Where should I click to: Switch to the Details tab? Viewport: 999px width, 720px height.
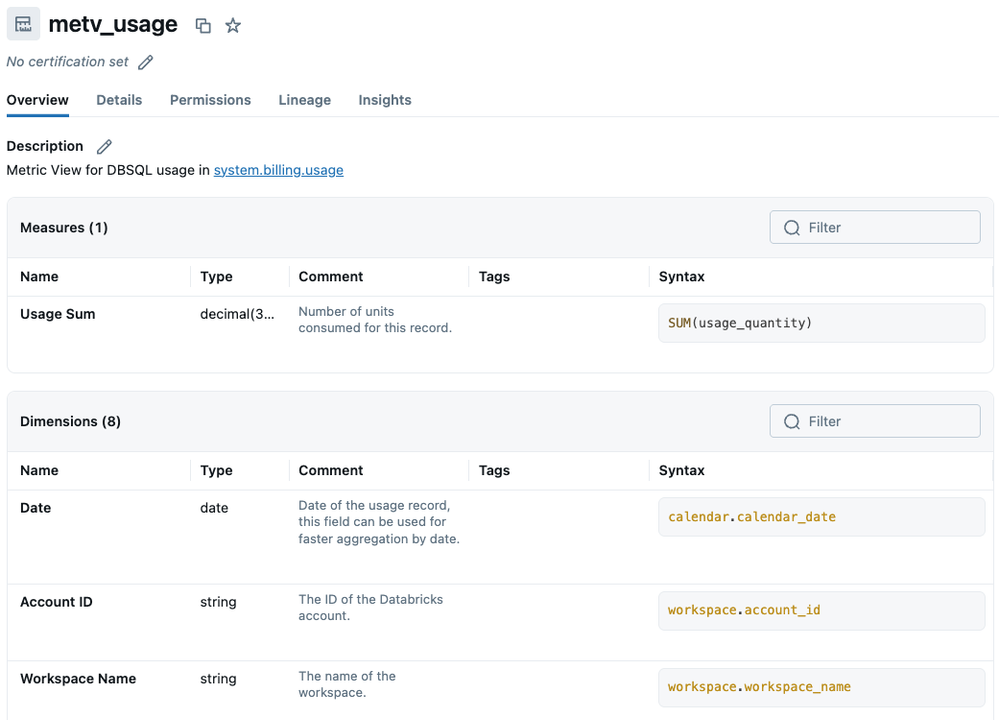pos(119,99)
